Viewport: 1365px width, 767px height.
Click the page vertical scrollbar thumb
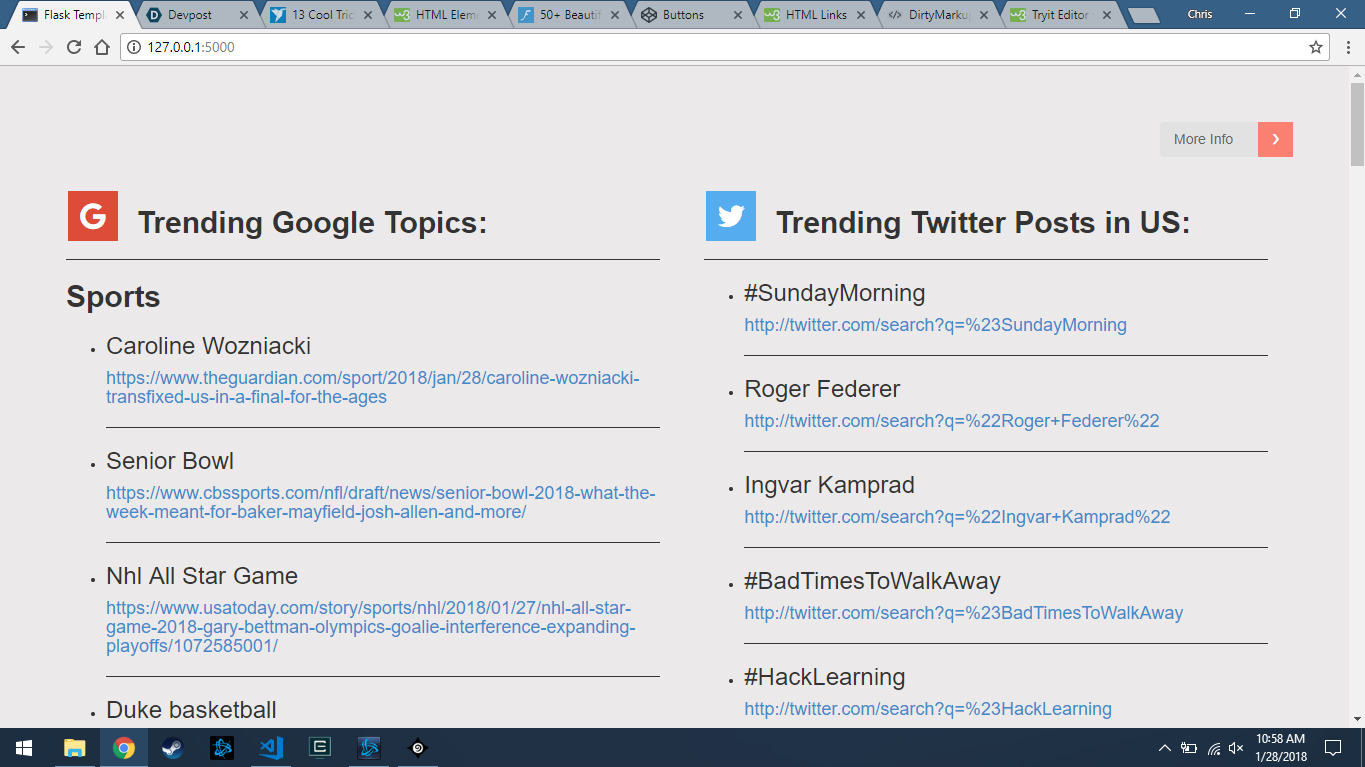(x=1357, y=126)
